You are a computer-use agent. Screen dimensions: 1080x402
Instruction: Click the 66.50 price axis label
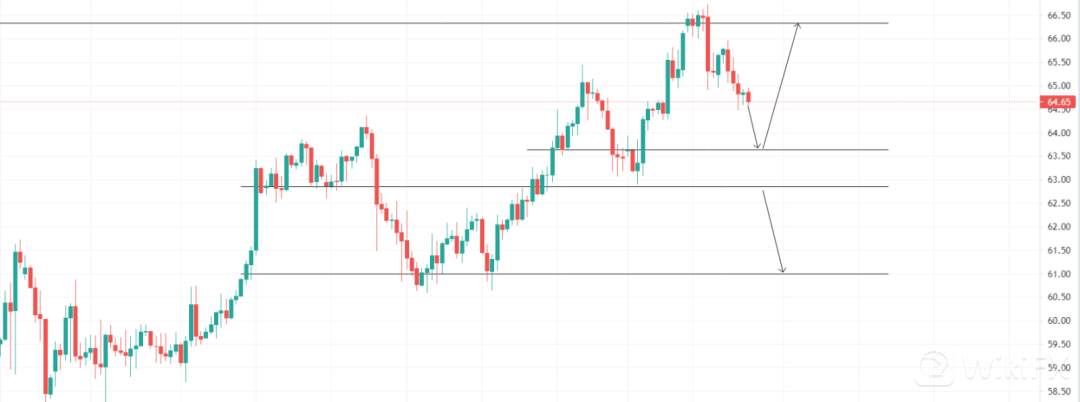[x=1060, y=15]
